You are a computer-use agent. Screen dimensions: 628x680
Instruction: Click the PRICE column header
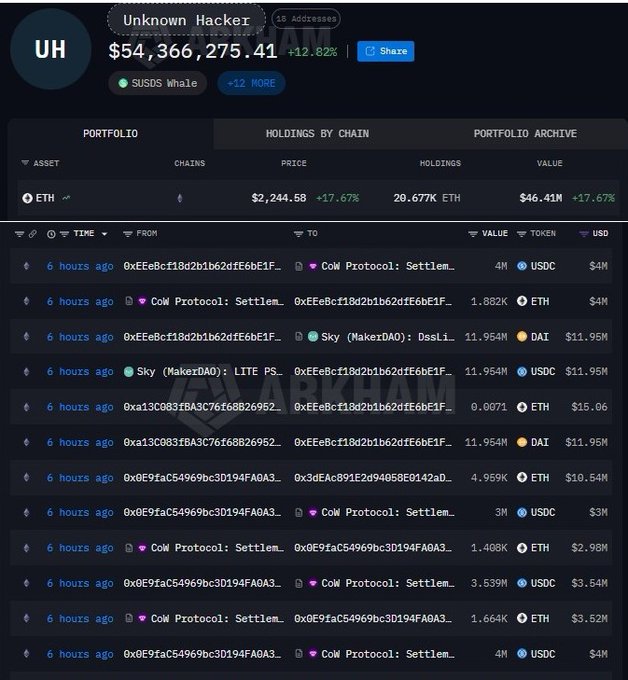pyautogui.click(x=294, y=163)
